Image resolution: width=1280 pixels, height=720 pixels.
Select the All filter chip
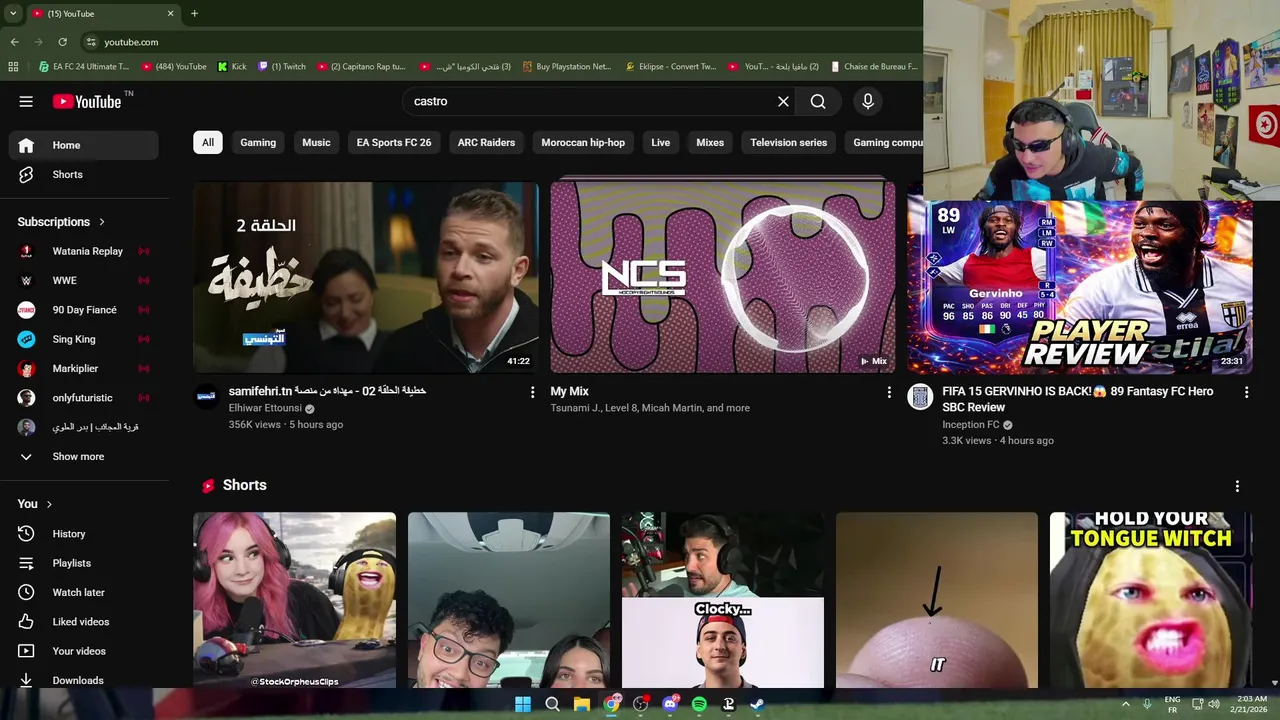[208, 142]
